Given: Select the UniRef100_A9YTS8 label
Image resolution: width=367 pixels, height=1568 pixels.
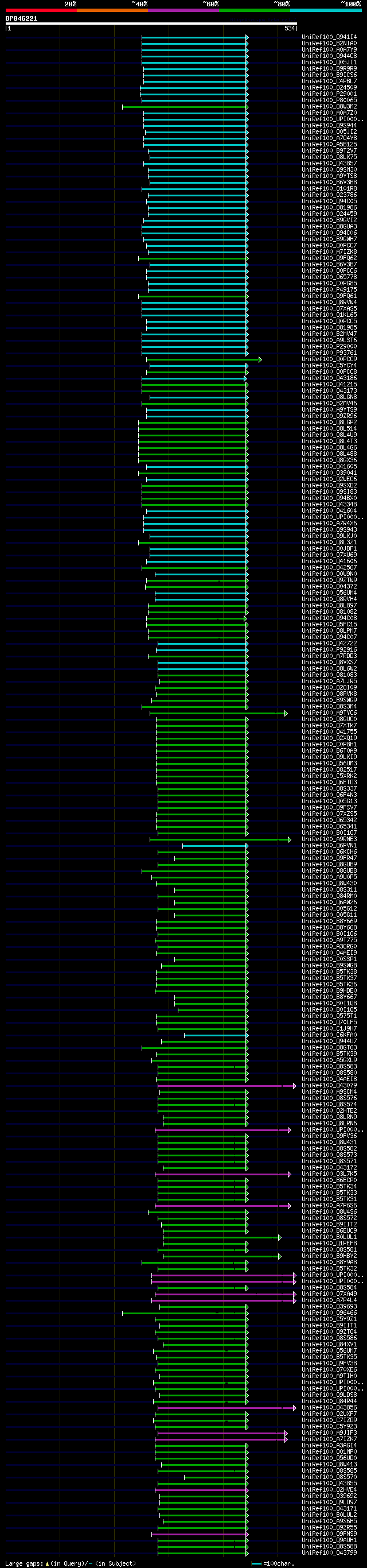Looking at the screenshot, I should [x=329, y=176].
